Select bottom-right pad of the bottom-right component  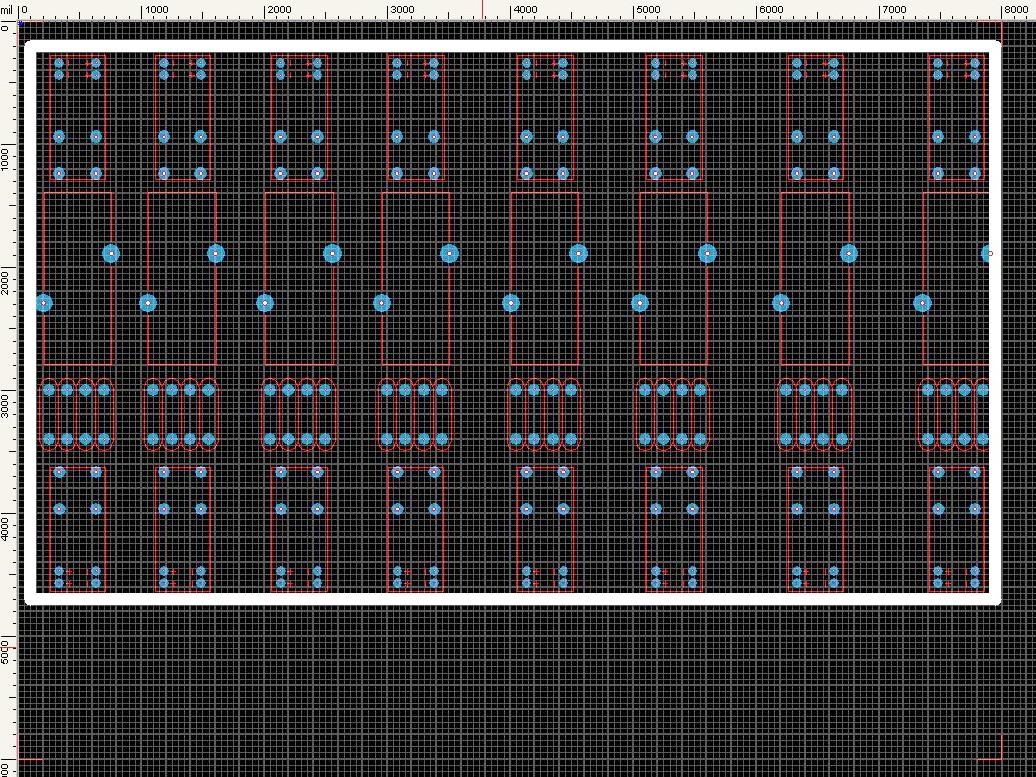pos(975,582)
